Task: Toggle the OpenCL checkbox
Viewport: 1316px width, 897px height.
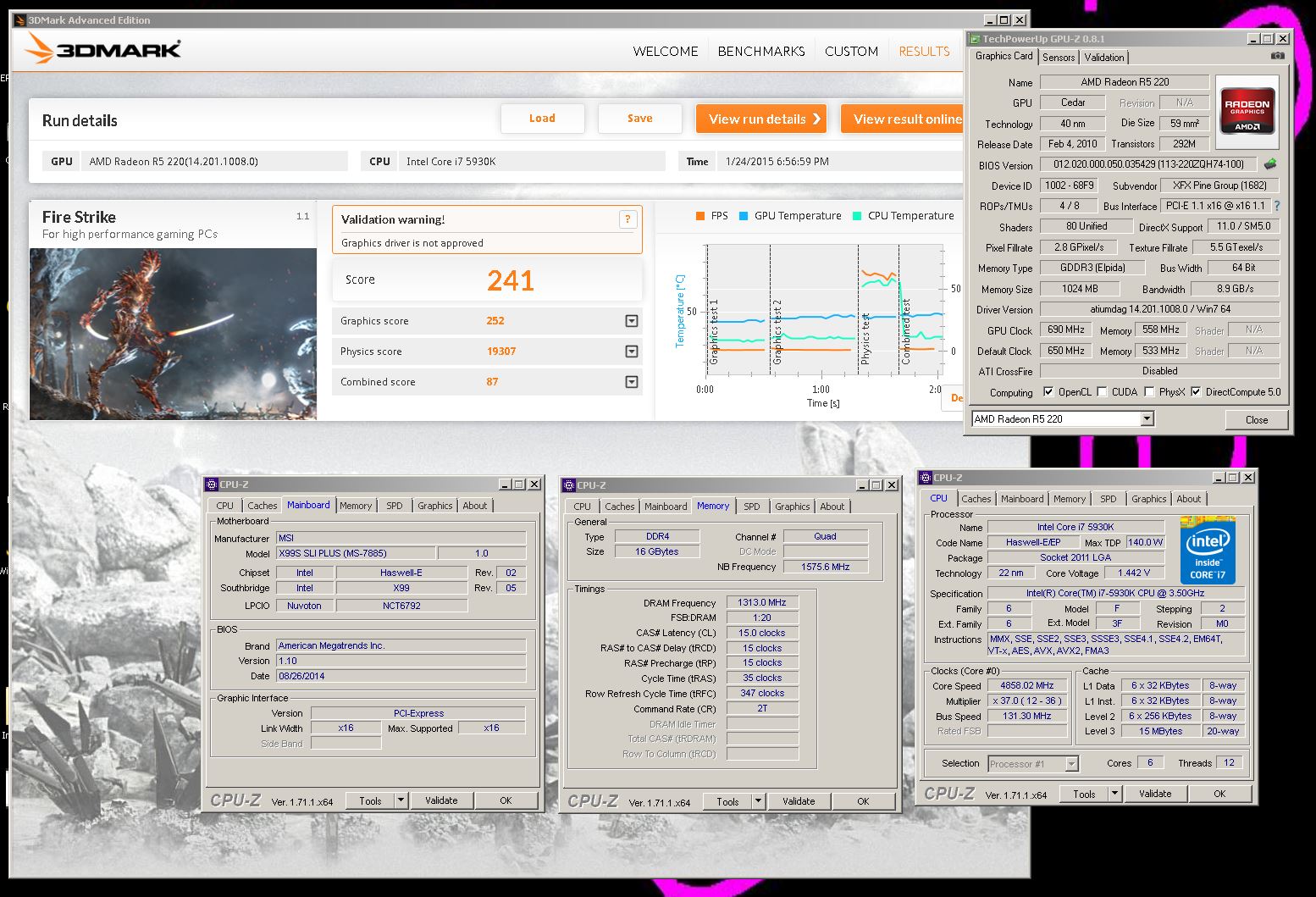Action: [1048, 392]
